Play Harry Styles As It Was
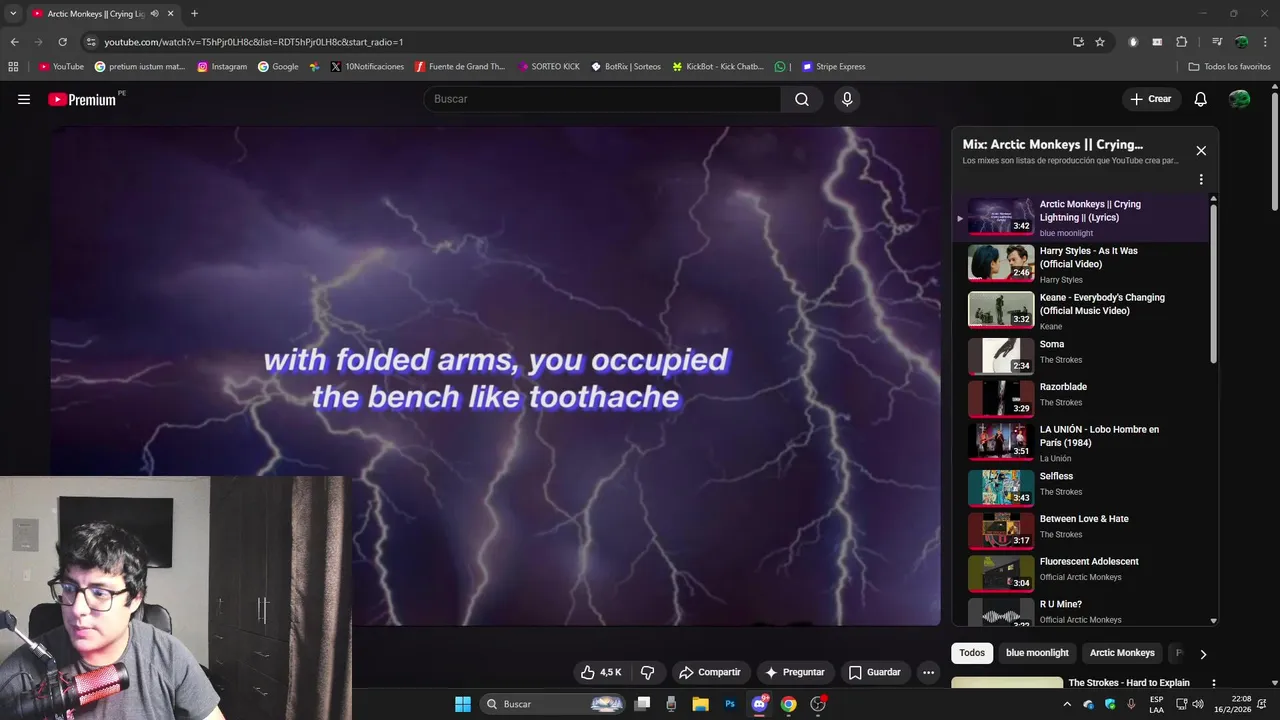1280x720 pixels. point(1080,264)
